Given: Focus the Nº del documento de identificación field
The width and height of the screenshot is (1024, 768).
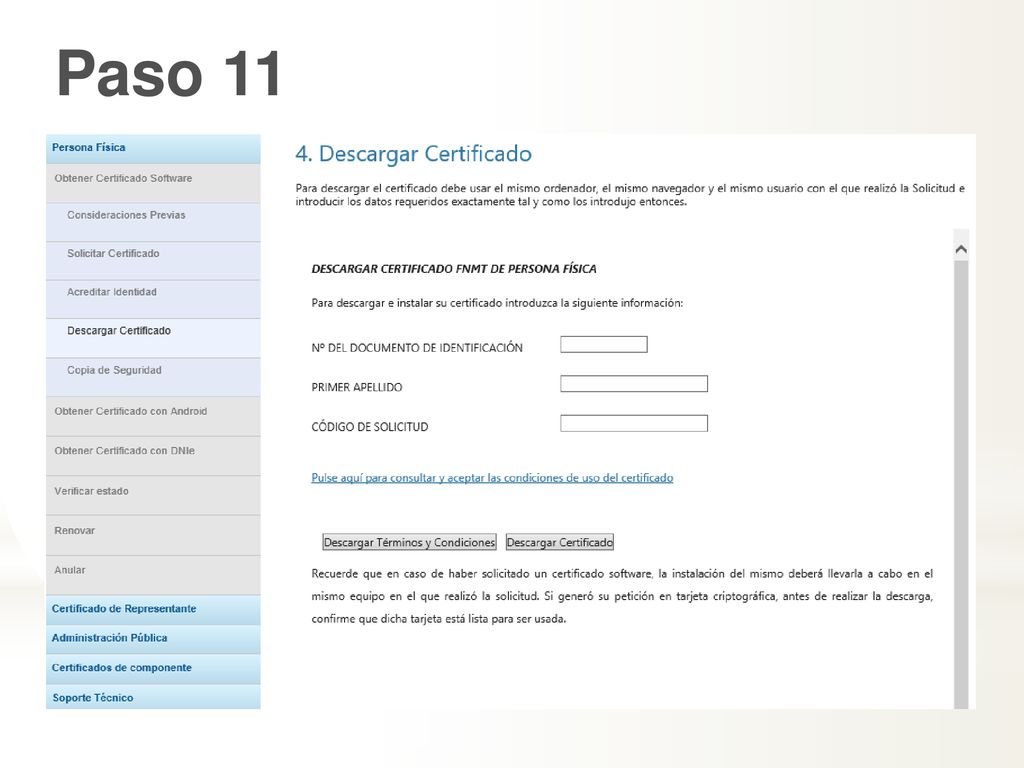Looking at the screenshot, I should click(x=603, y=345).
